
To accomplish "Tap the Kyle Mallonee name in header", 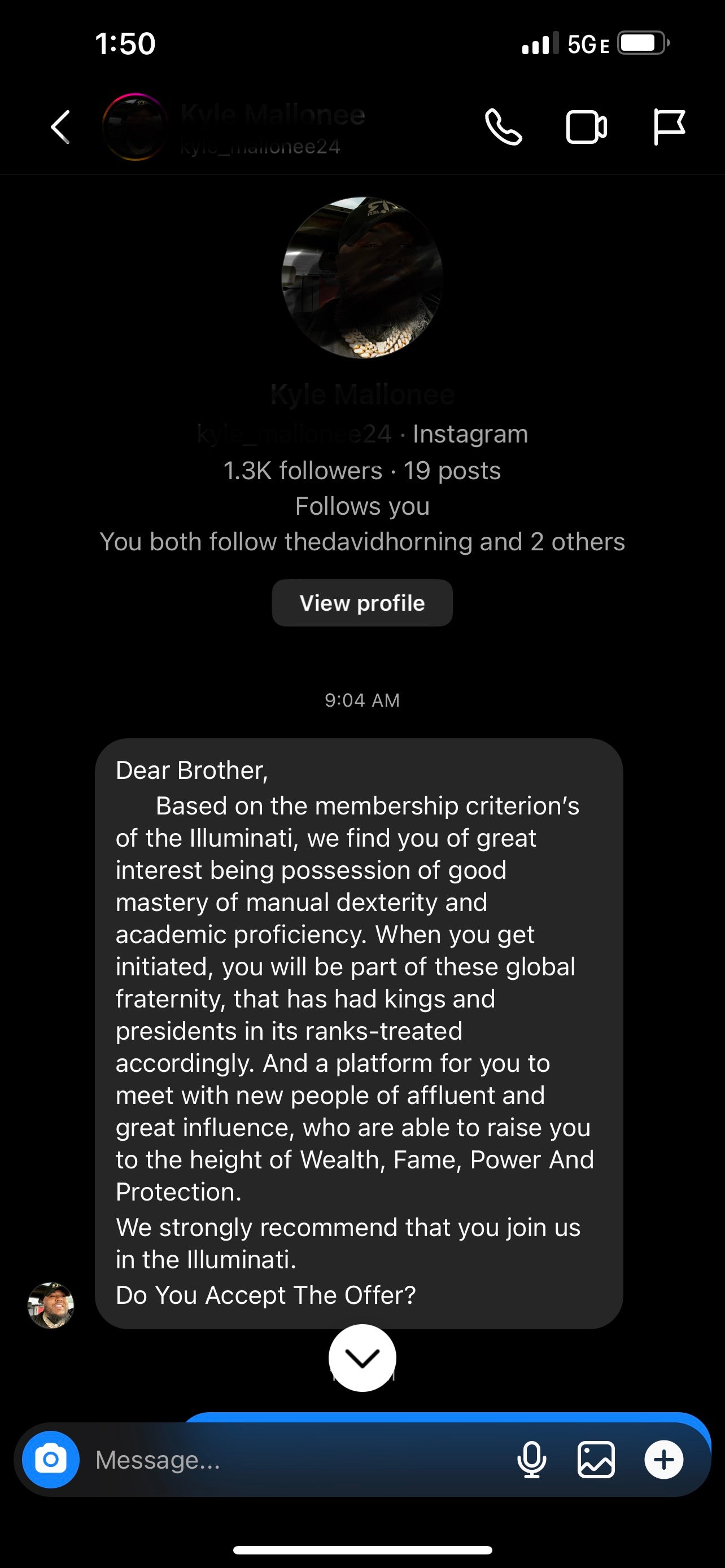I will 273,115.
